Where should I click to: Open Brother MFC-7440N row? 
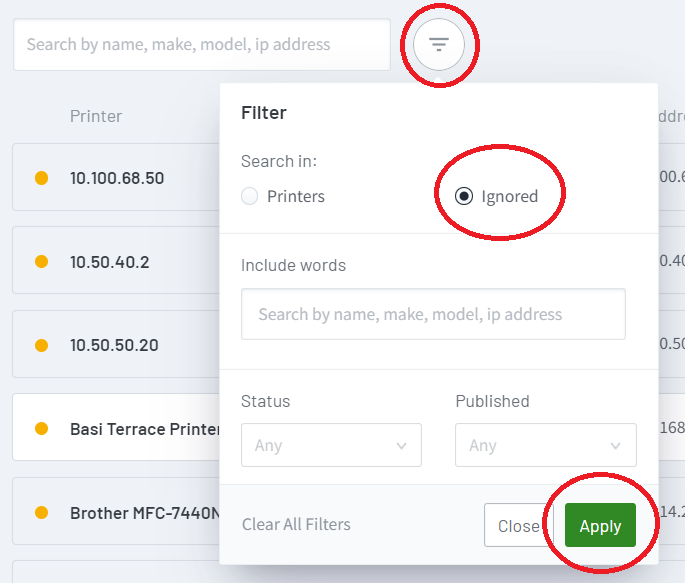click(116, 511)
